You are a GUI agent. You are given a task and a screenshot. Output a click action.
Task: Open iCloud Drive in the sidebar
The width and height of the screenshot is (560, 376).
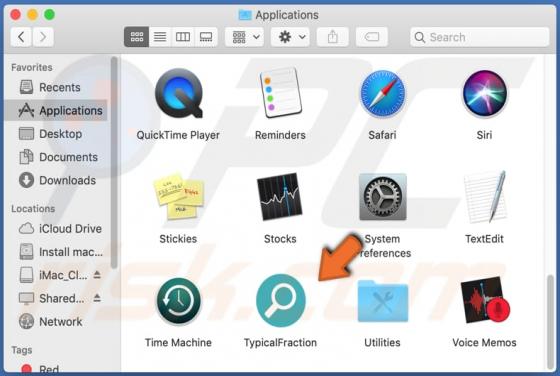pos(56,229)
